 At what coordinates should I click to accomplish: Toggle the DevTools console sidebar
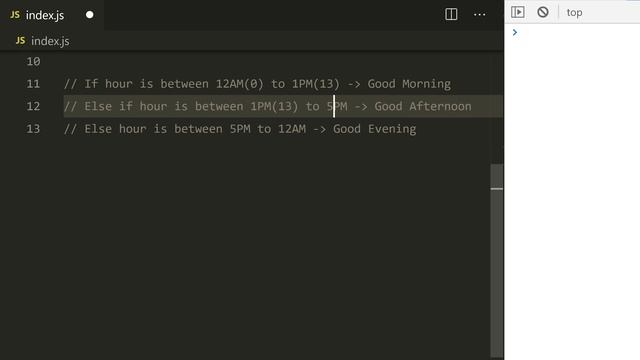518,12
